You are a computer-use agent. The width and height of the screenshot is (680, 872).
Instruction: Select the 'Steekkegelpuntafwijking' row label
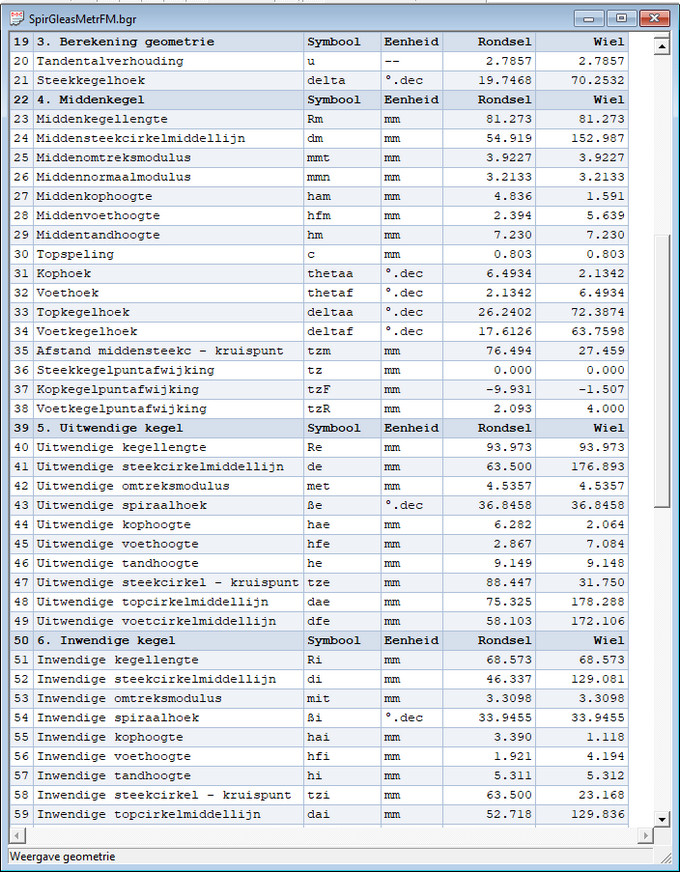126,370
